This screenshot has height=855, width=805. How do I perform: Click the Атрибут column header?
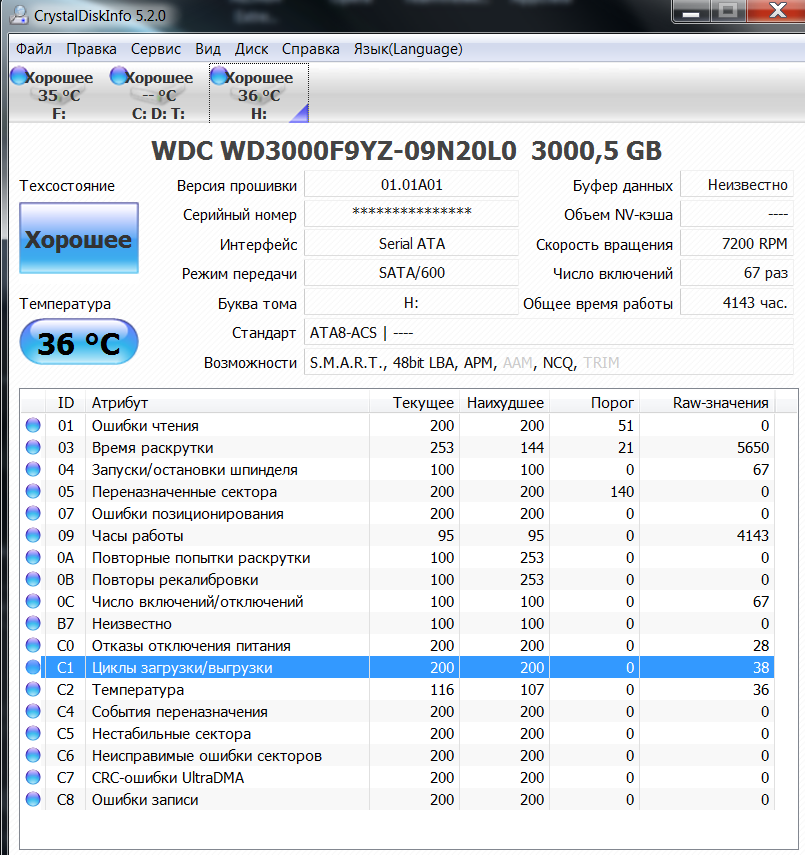(x=227, y=403)
